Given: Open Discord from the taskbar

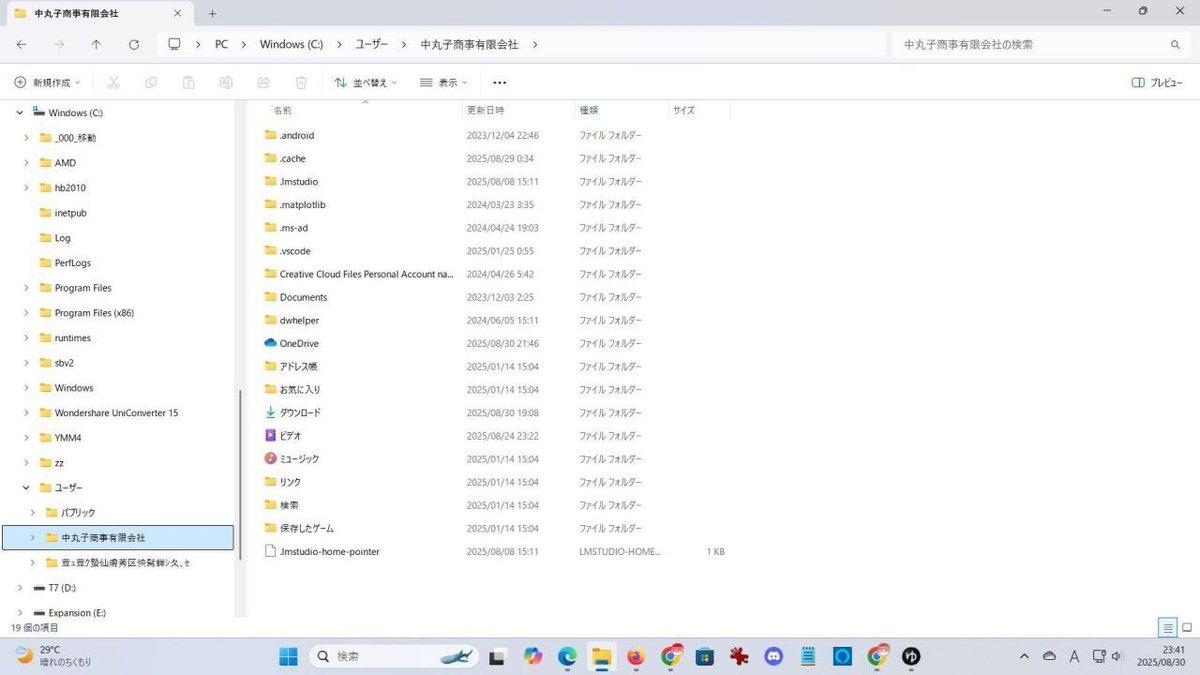Looking at the screenshot, I should [773, 657].
